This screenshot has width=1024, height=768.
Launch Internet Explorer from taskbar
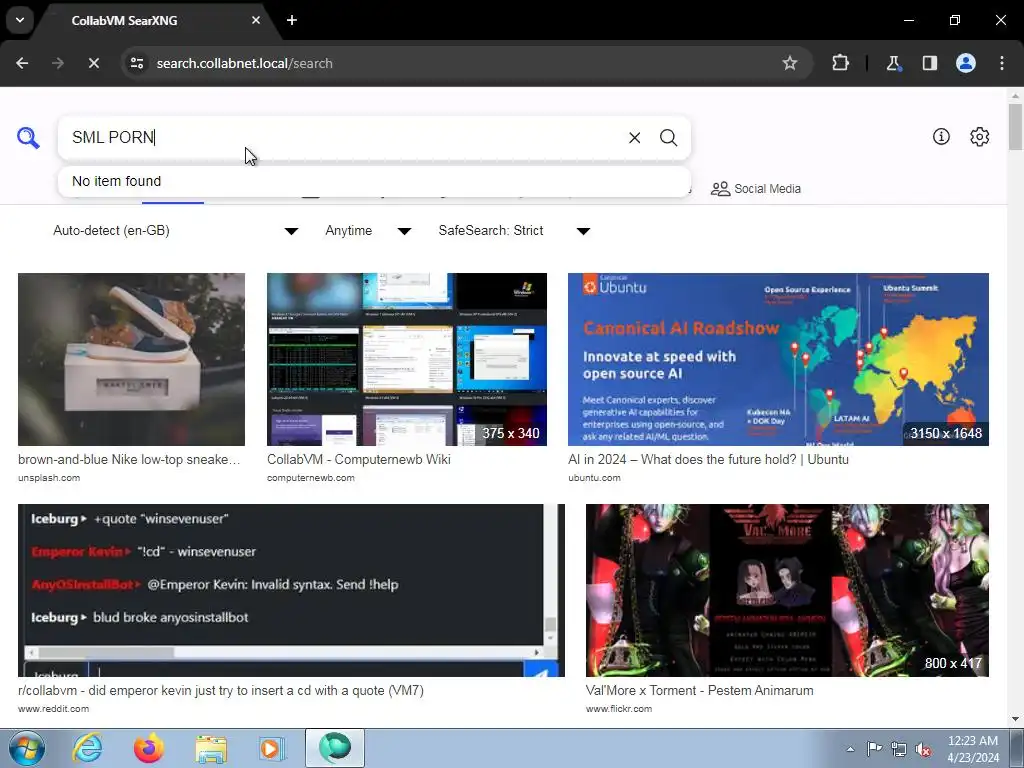tap(87, 748)
